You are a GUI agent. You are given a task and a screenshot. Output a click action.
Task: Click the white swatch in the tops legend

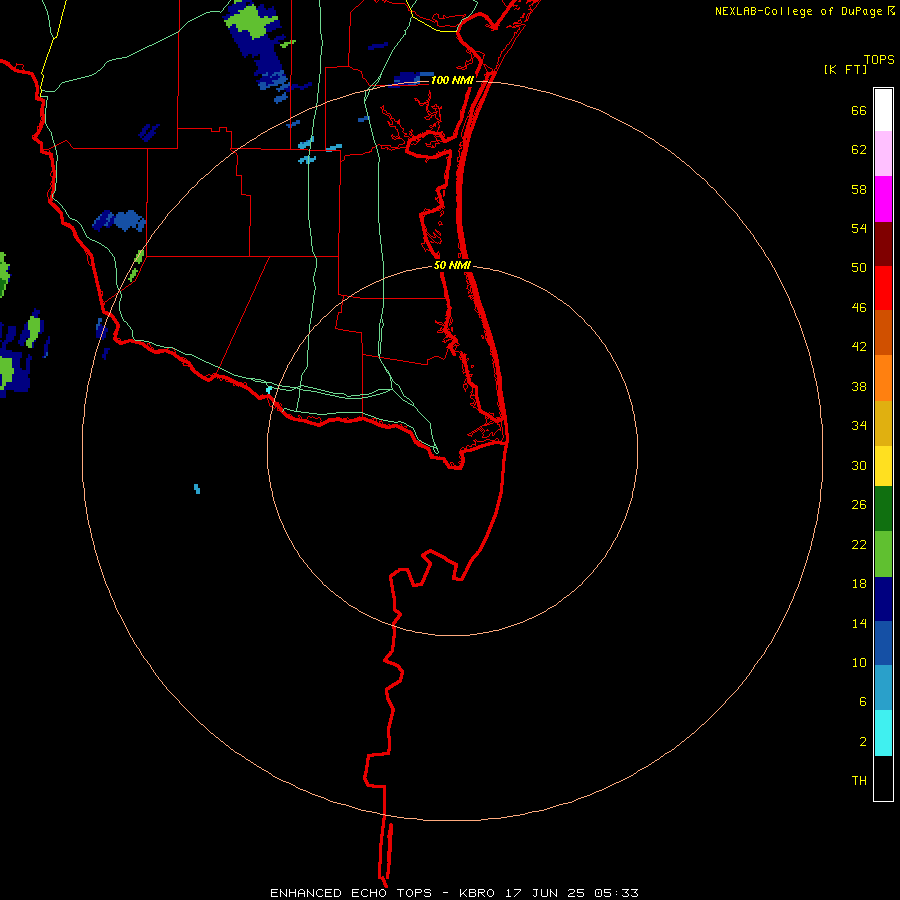click(883, 110)
